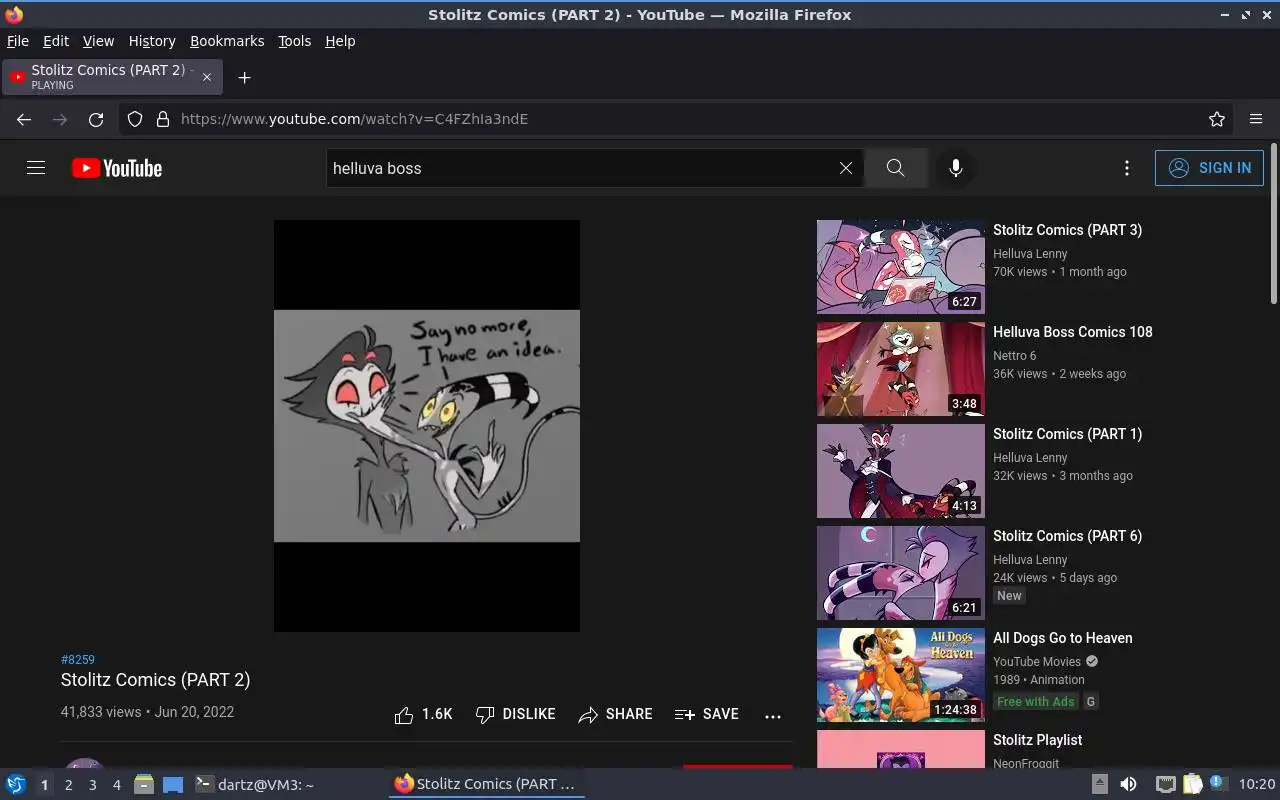Switch to workspace 3

pos(92,785)
